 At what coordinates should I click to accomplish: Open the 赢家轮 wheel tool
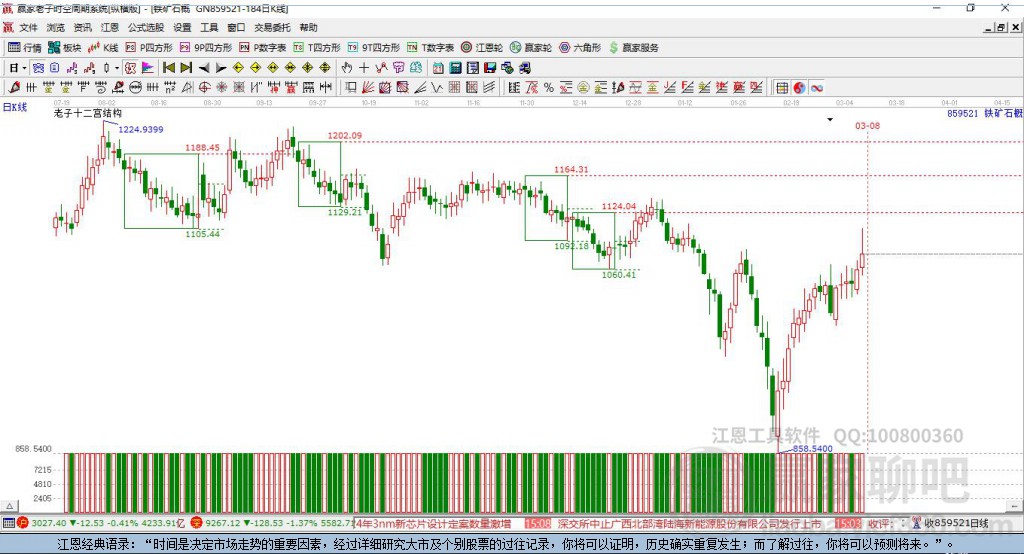pyautogui.click(x=531, y=48)
